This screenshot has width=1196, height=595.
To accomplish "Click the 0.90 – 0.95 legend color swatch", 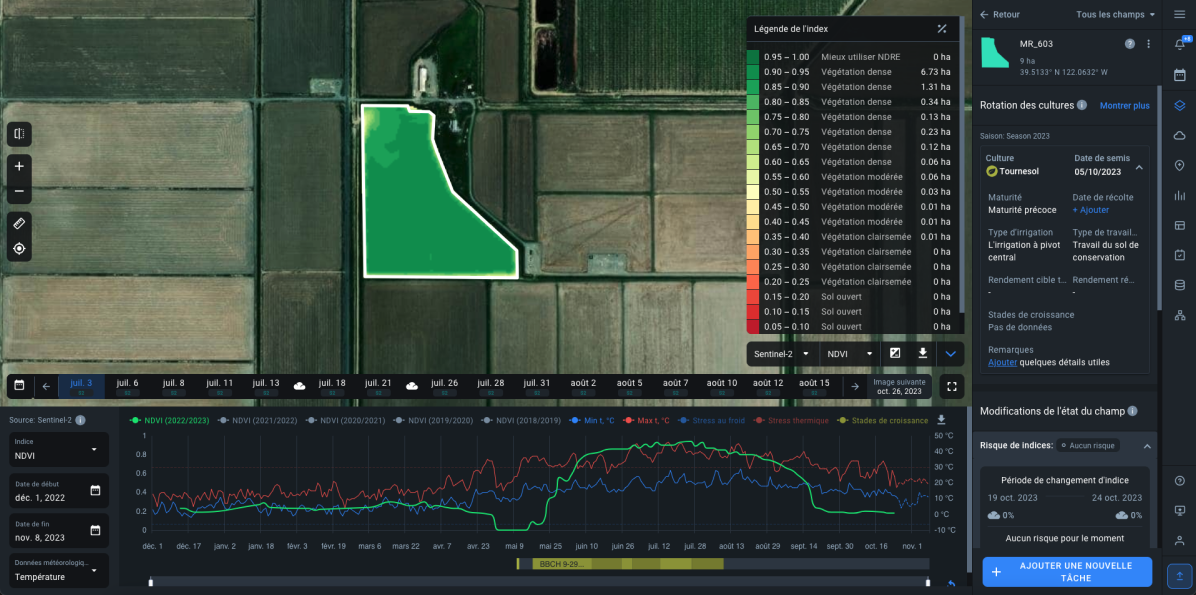I will tap(753, 72).
